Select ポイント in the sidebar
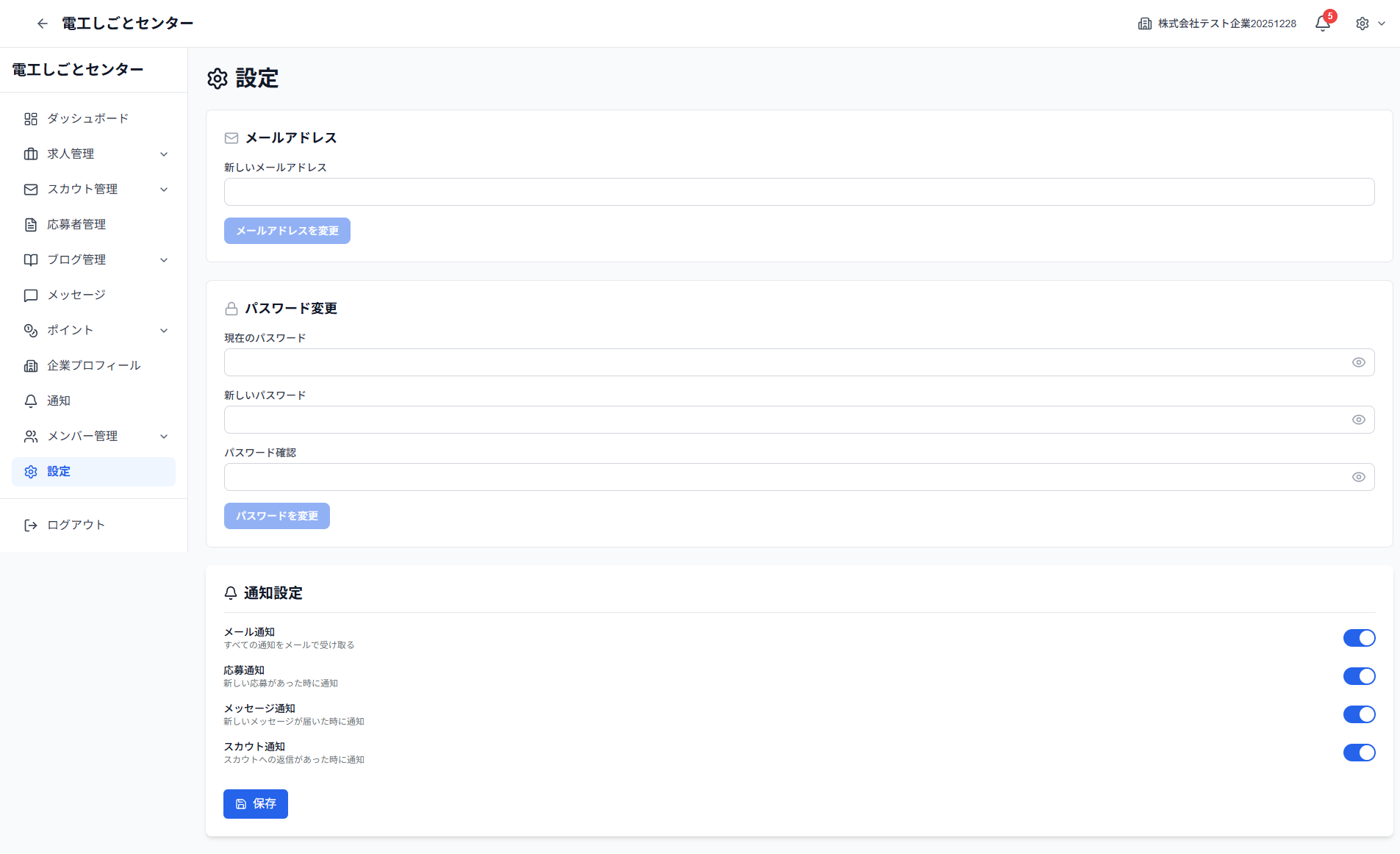Screen dimensions: 1400x854 [x=71, y=330]
